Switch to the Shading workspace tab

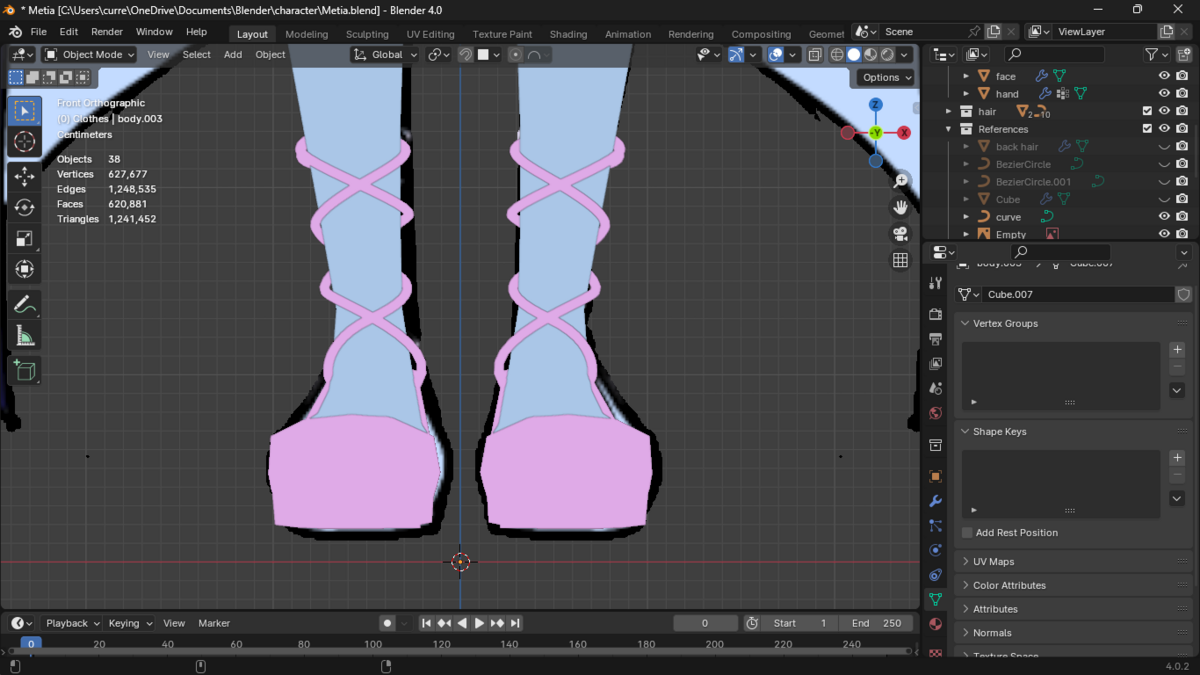click(568, 34)
